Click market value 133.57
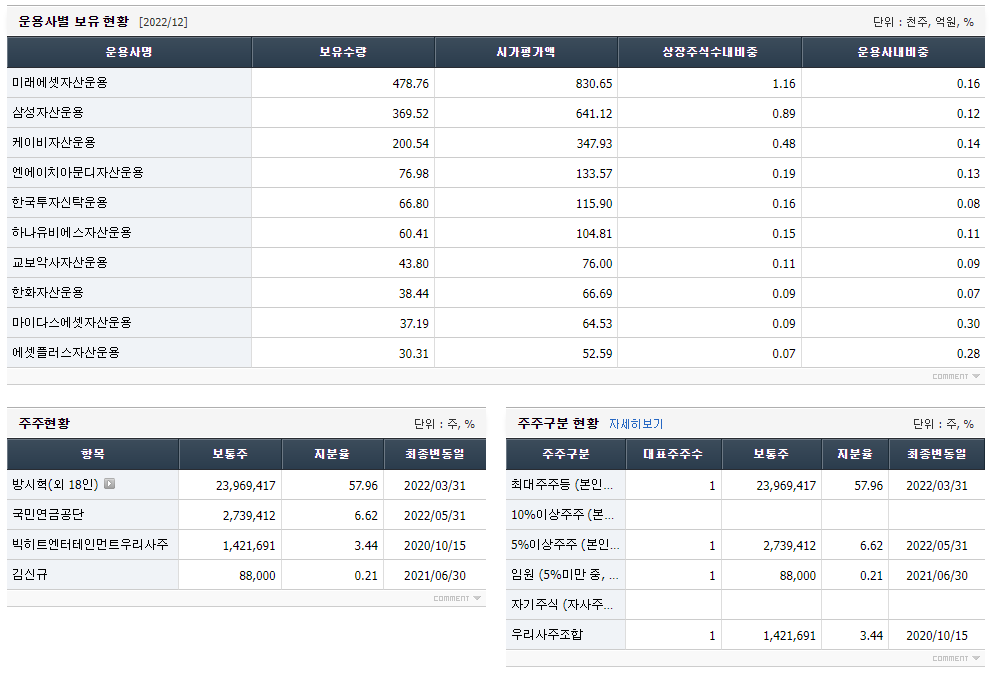The width and height of the screenshot is (989, 676). pyautogui.click(x=594, y=173)
